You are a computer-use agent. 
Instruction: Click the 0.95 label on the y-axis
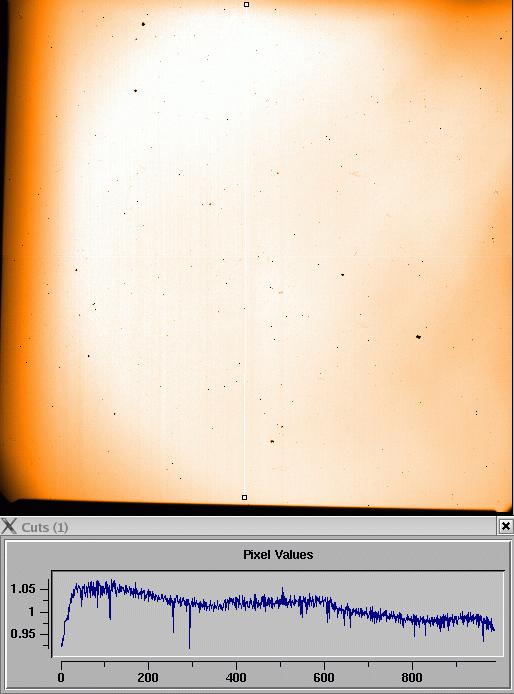click(23, 634)
